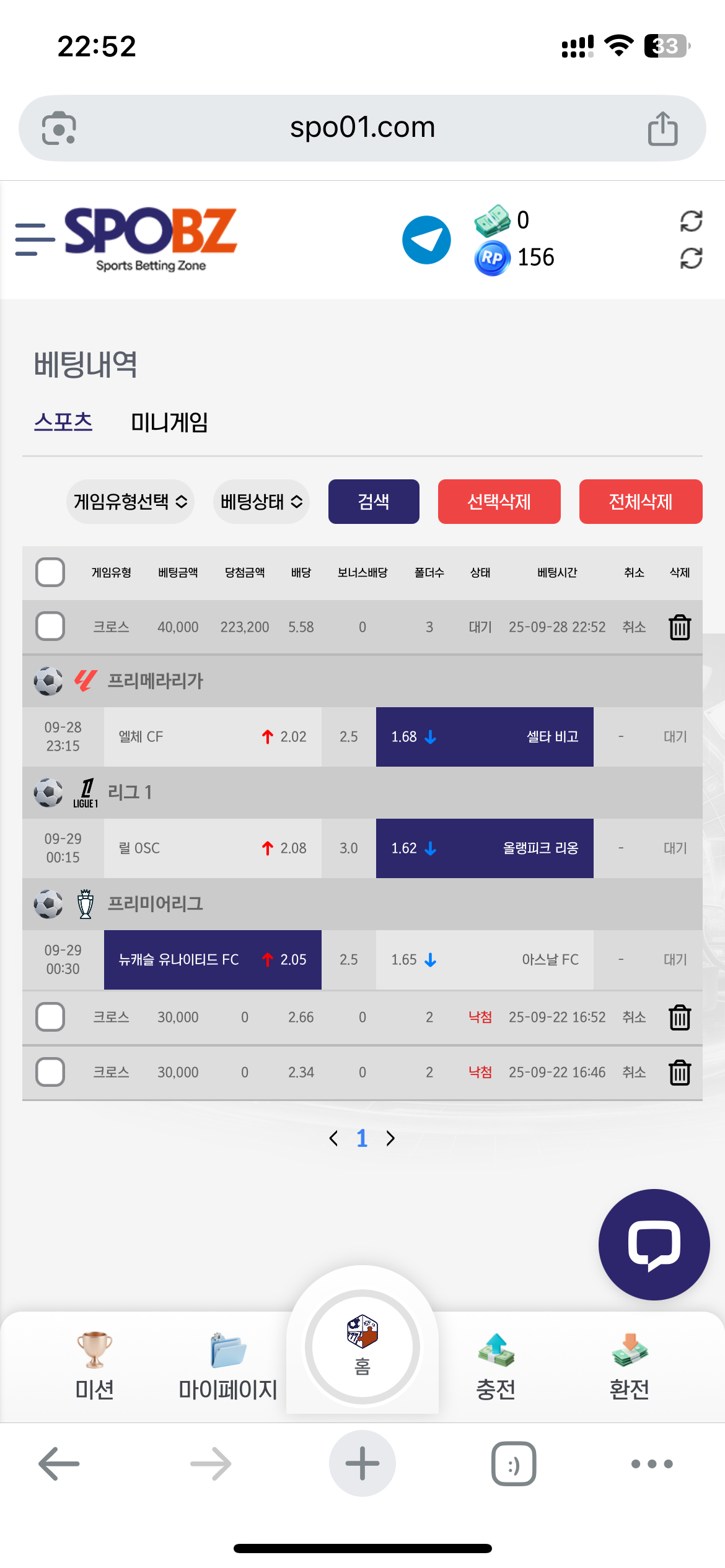Image resolution: width=725 pixels, height=1568 pixels.
Task: Check the 22:52 pending bet row checkbox
Action: pos(50,627)
